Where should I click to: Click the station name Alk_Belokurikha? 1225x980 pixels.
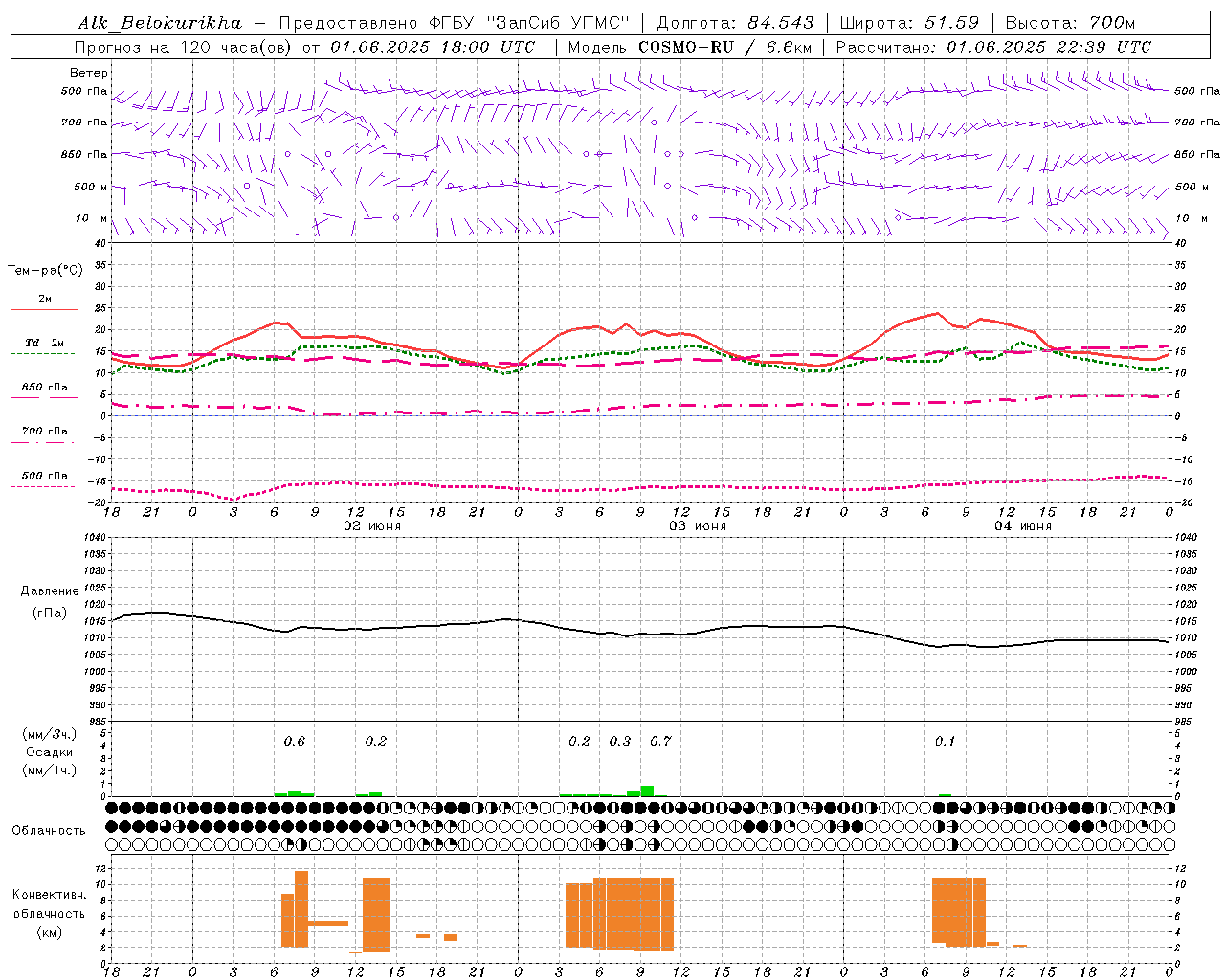click(159, 23)
